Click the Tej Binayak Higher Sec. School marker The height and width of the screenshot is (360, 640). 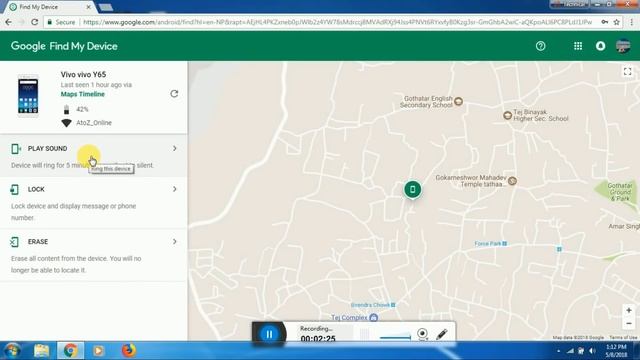(507, 116)
